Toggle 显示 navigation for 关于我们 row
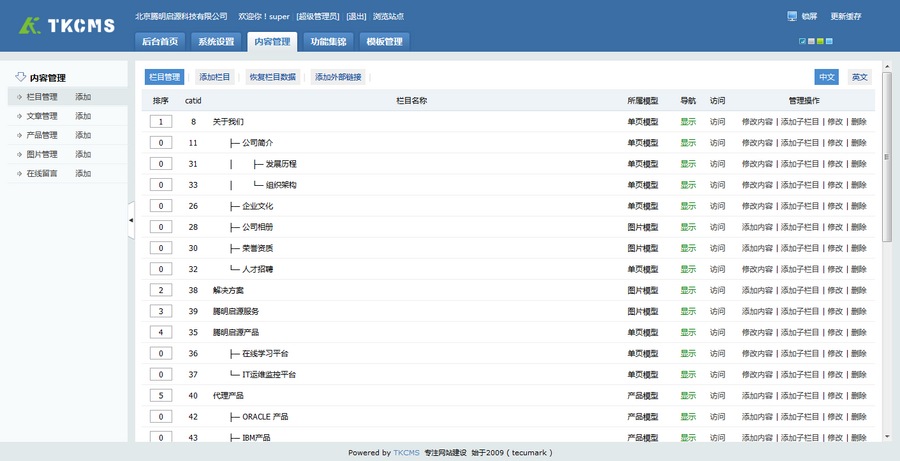Viewport: 900px width, 461px height. coord(688,122)
